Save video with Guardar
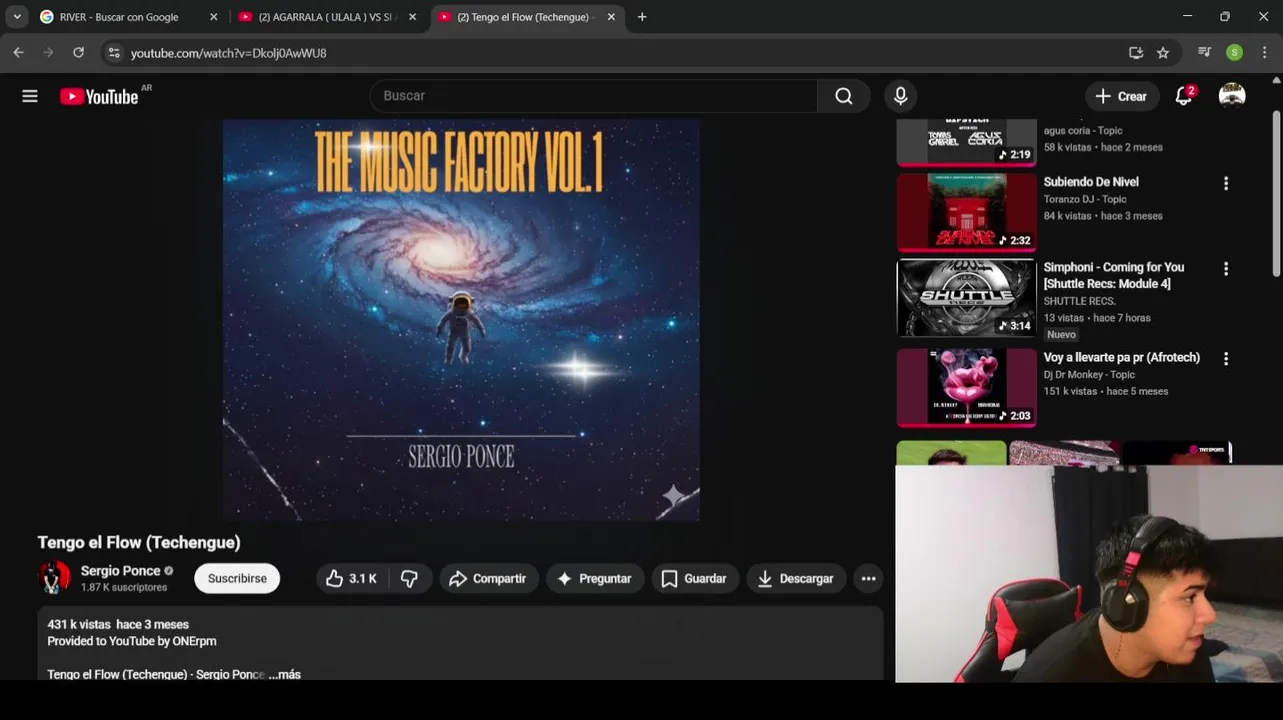Viewport: 1283px width, 720px height. click(694, 578)
